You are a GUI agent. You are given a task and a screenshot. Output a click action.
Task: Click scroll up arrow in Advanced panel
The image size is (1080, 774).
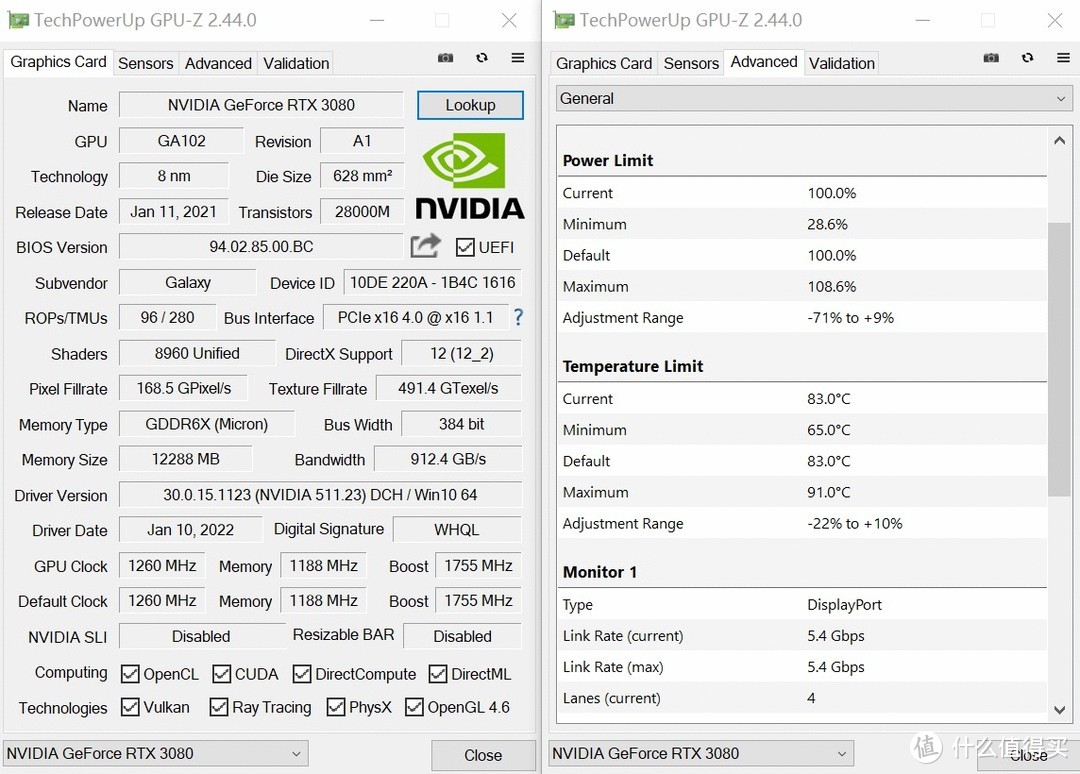click(x=1059, y=140)
